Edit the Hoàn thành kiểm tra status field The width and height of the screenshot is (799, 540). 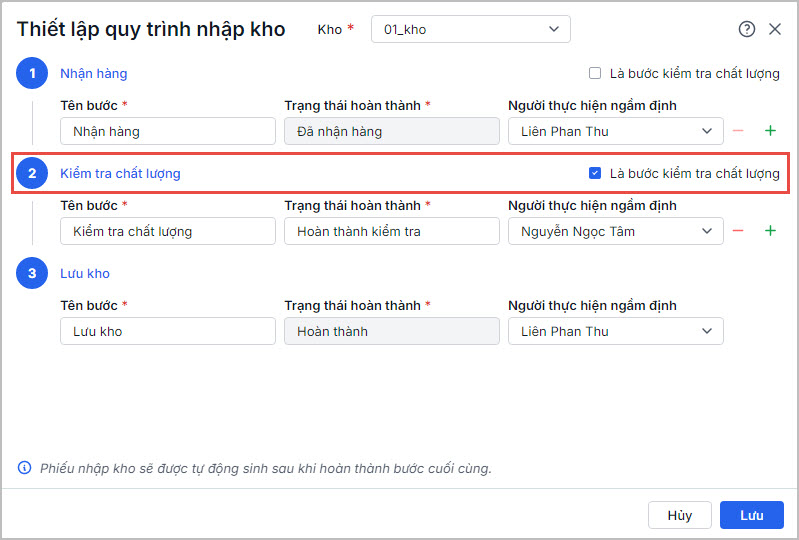(391, 231)
